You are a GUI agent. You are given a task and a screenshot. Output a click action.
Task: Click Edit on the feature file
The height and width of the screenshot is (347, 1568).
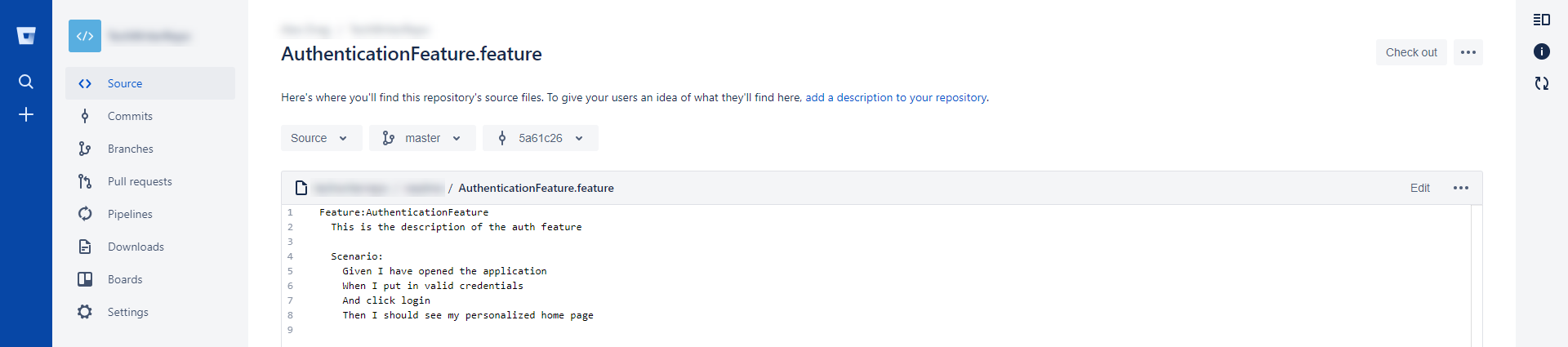click(1419, 188)
